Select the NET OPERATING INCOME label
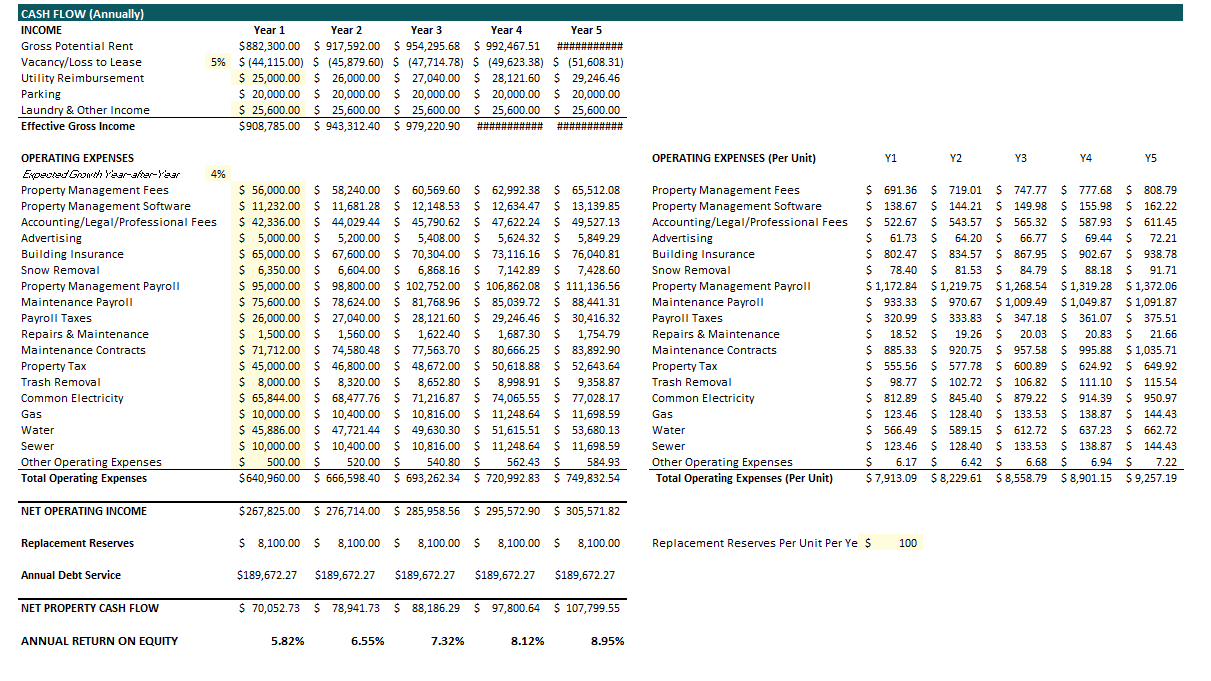This screenshot has height=681, width=1211. (84, 511)
